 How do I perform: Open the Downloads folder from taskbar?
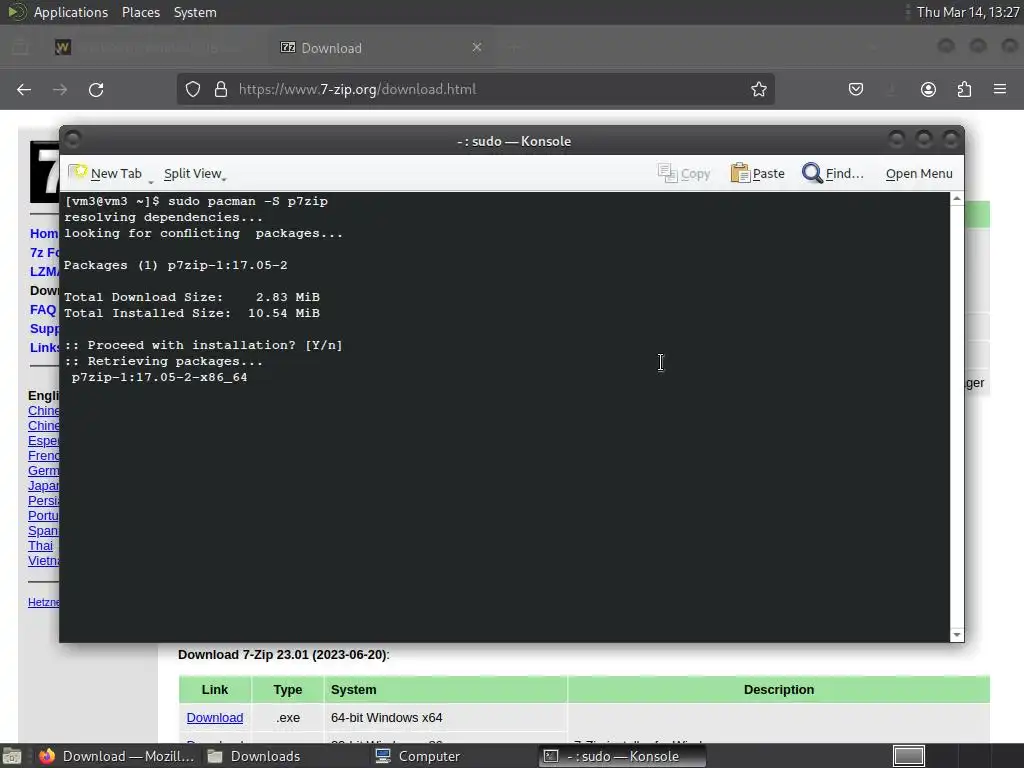tap(253, 756)
